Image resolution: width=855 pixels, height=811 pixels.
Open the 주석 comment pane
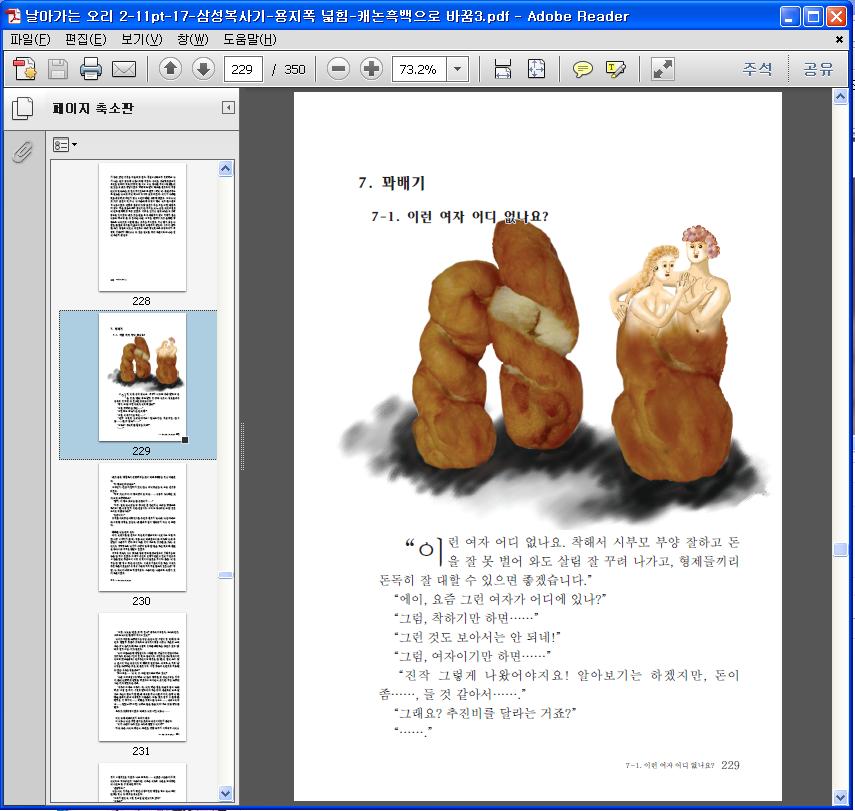(757, 69)
